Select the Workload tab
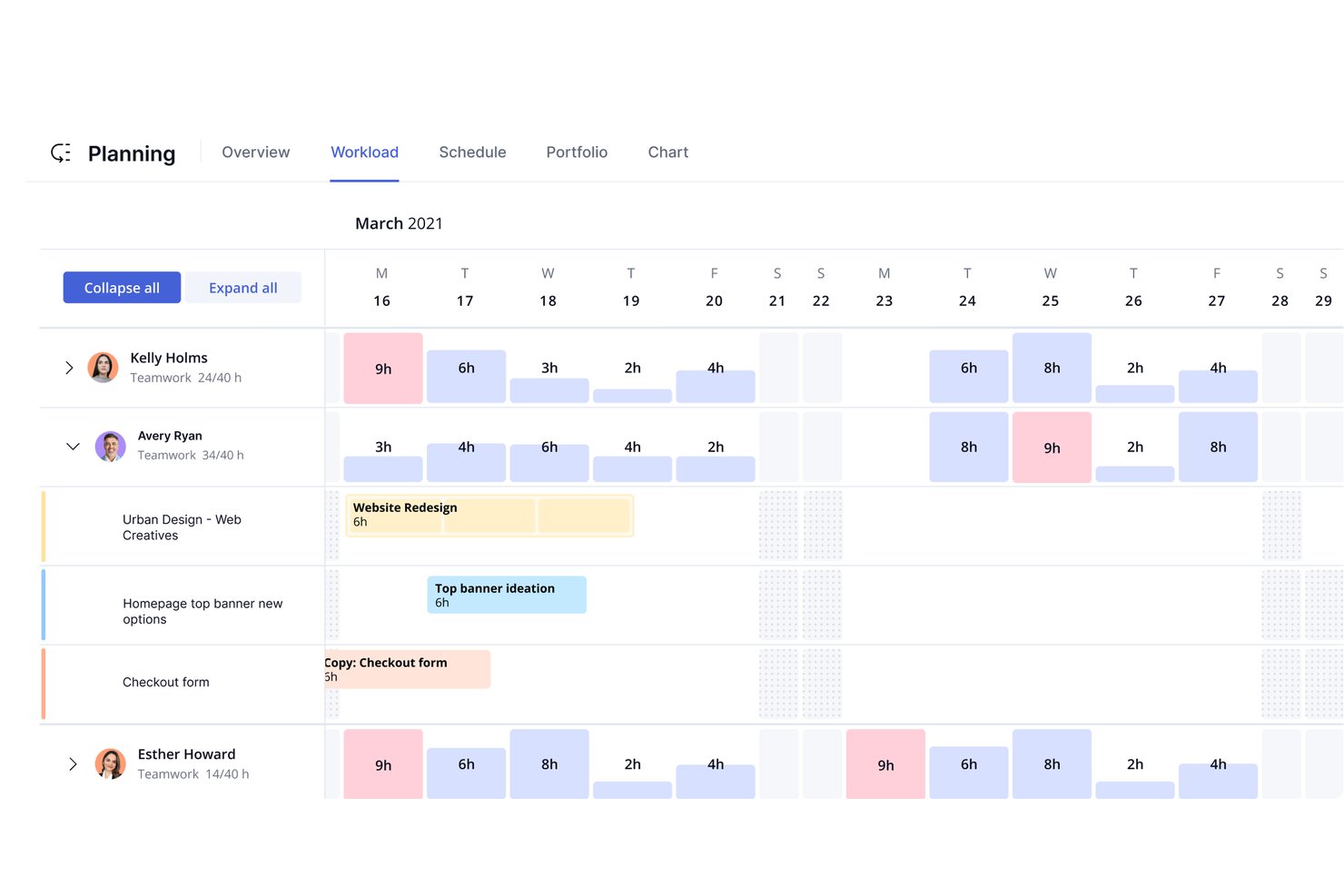 364,153
